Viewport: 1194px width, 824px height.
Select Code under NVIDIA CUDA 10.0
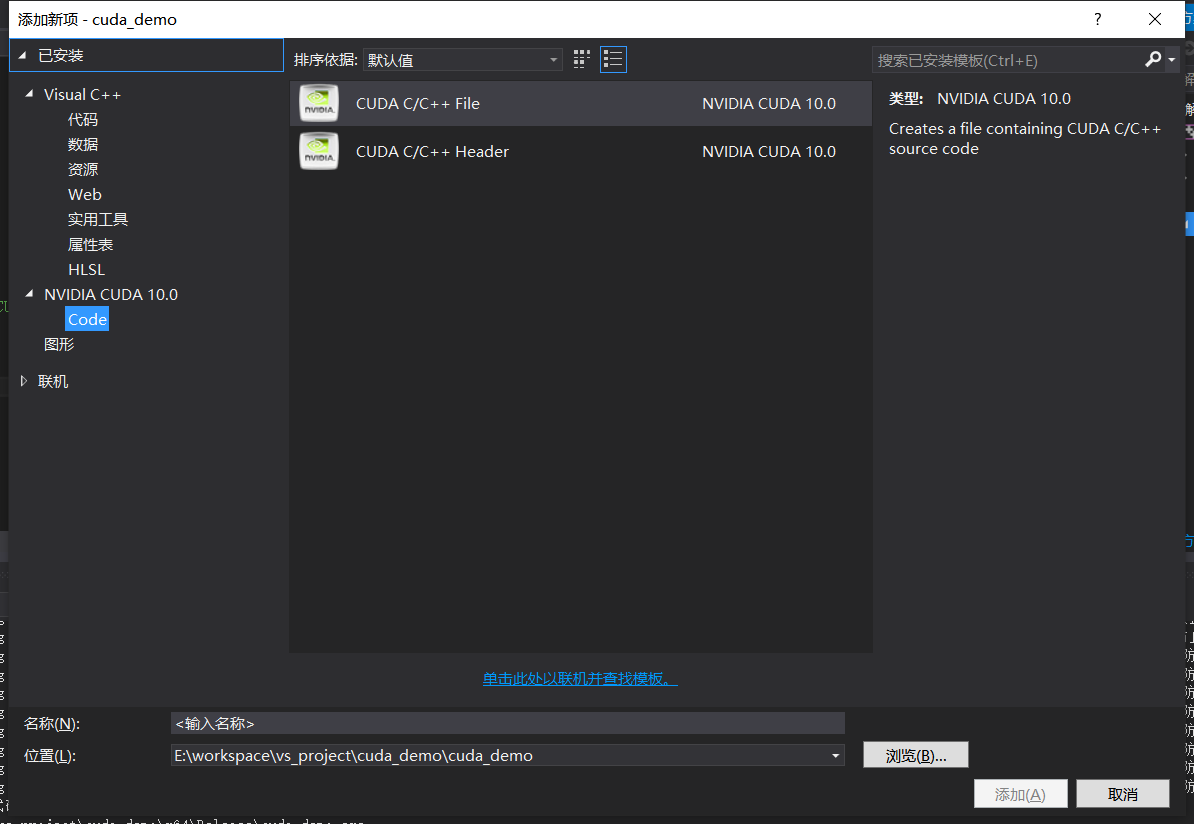click(x=87, y=319)
